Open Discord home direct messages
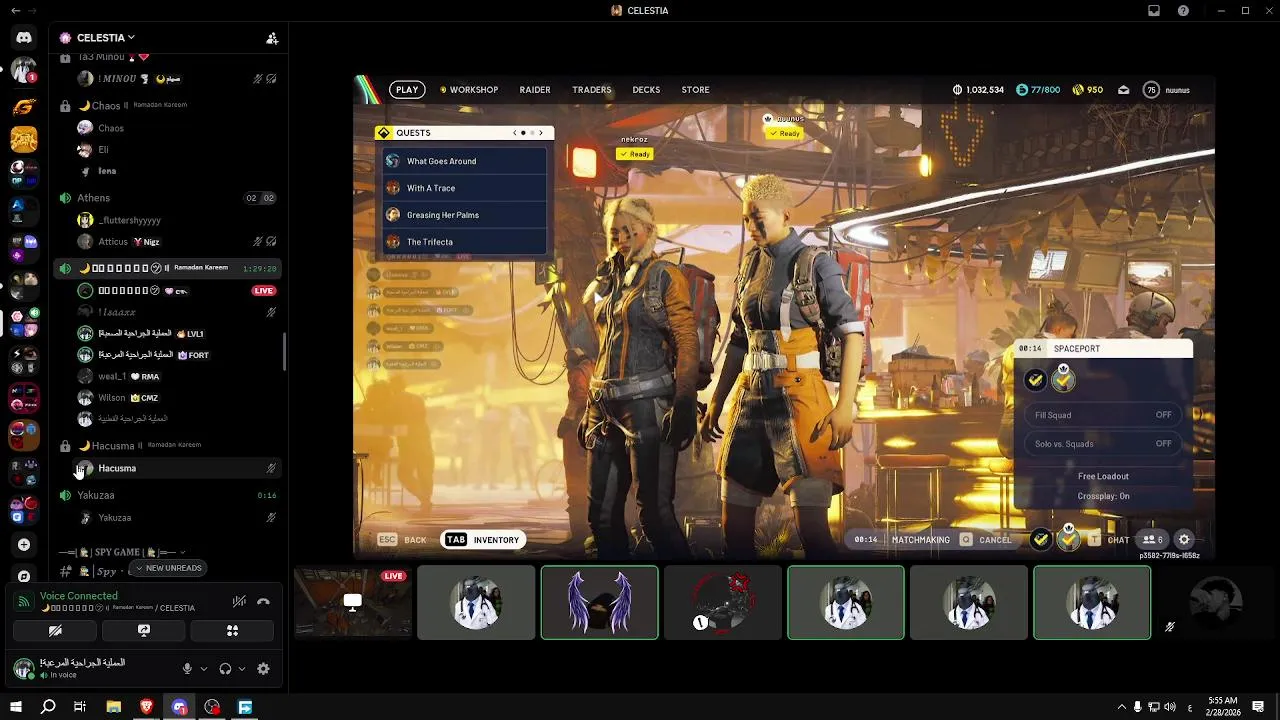 click(x=24, y=38)
